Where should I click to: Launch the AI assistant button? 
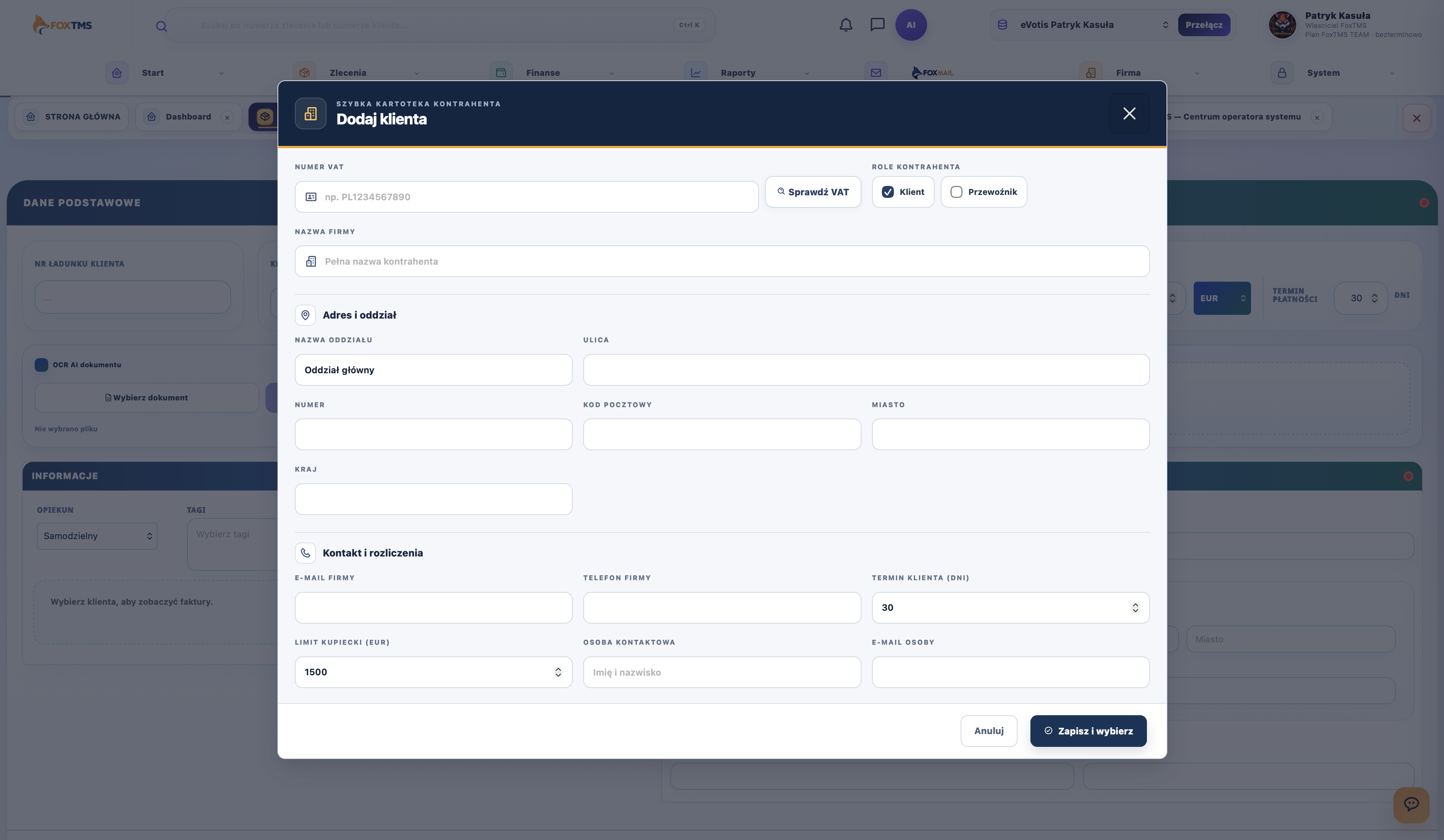[911, 25]
